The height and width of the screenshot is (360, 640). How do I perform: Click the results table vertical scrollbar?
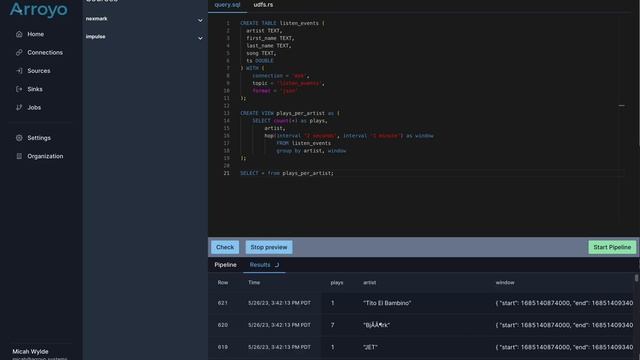tap(636, 278)
